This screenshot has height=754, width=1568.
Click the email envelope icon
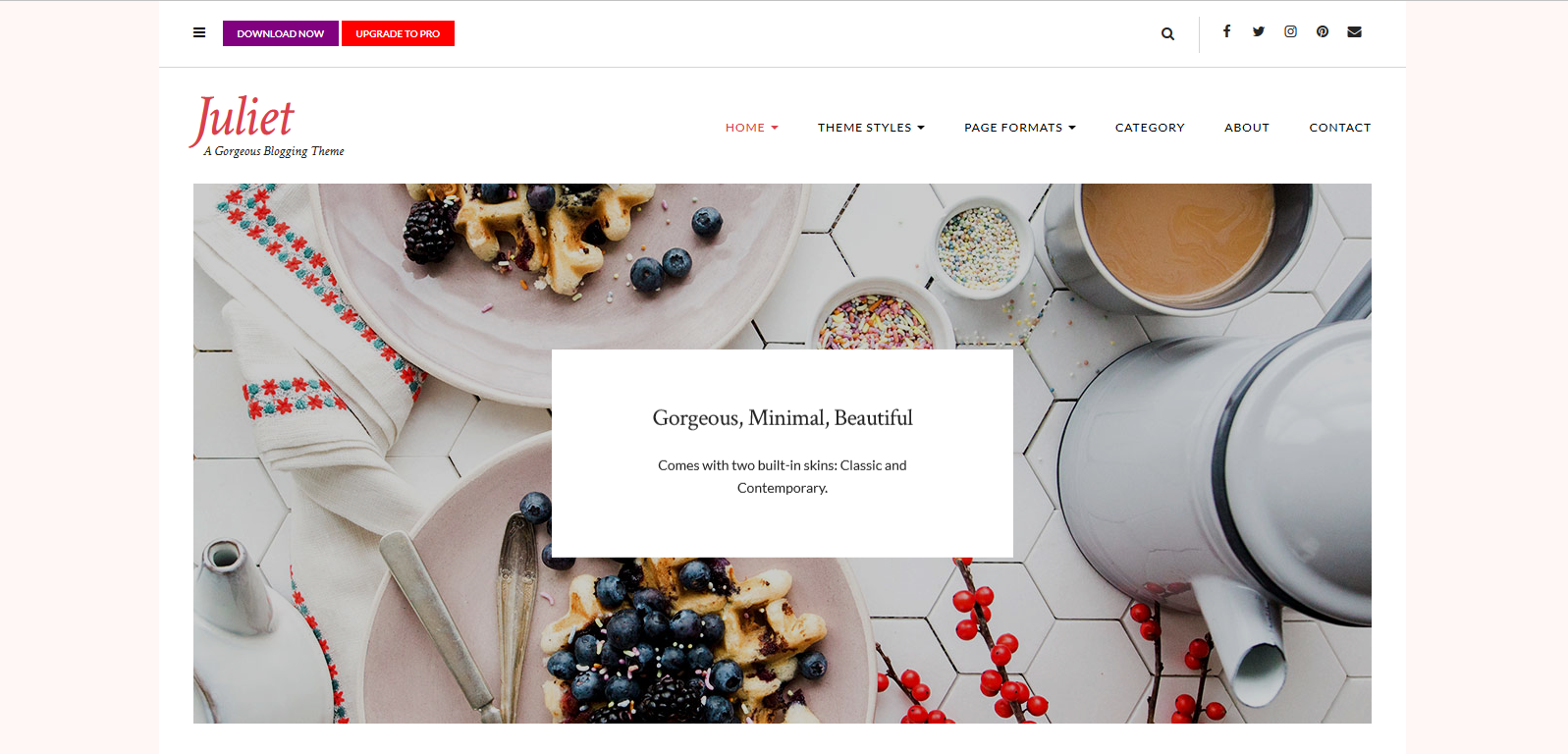coord(1354,31)
